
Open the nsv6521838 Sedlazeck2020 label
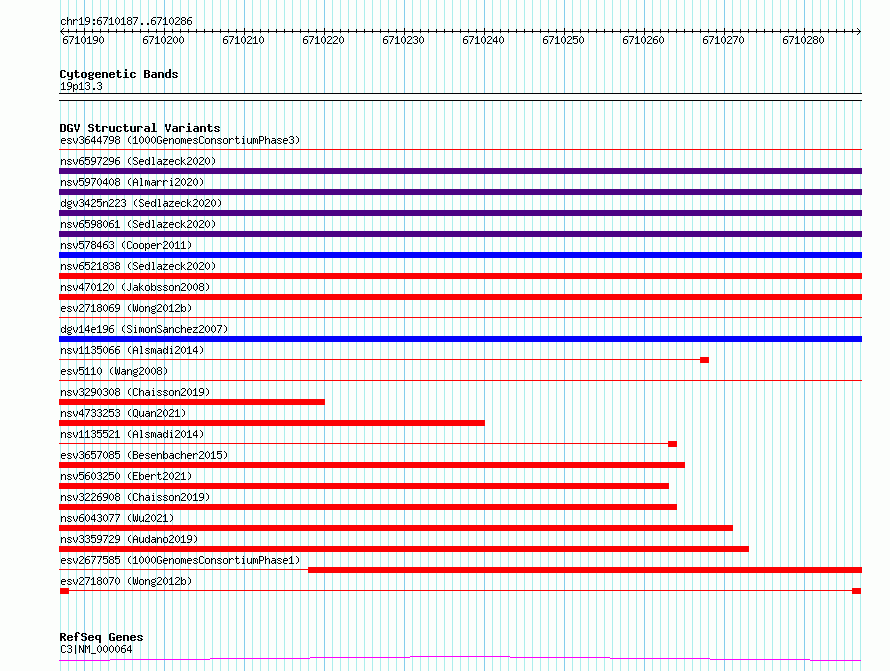pos(138,266)
